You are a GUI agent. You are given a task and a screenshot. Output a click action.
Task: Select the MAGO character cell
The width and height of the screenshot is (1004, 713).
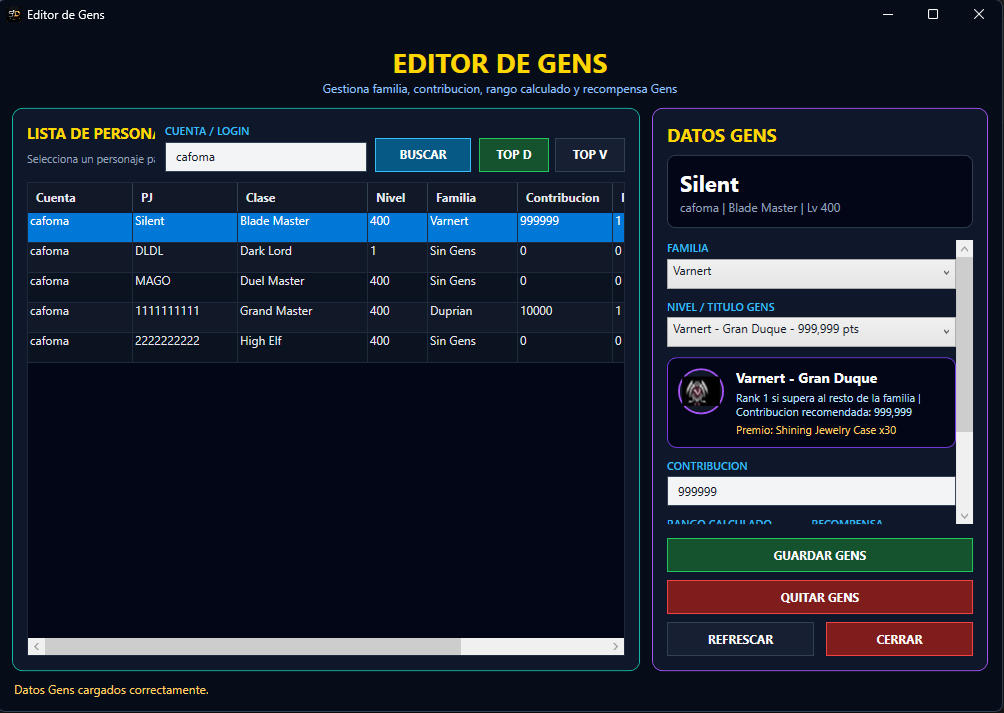[185, 287]
